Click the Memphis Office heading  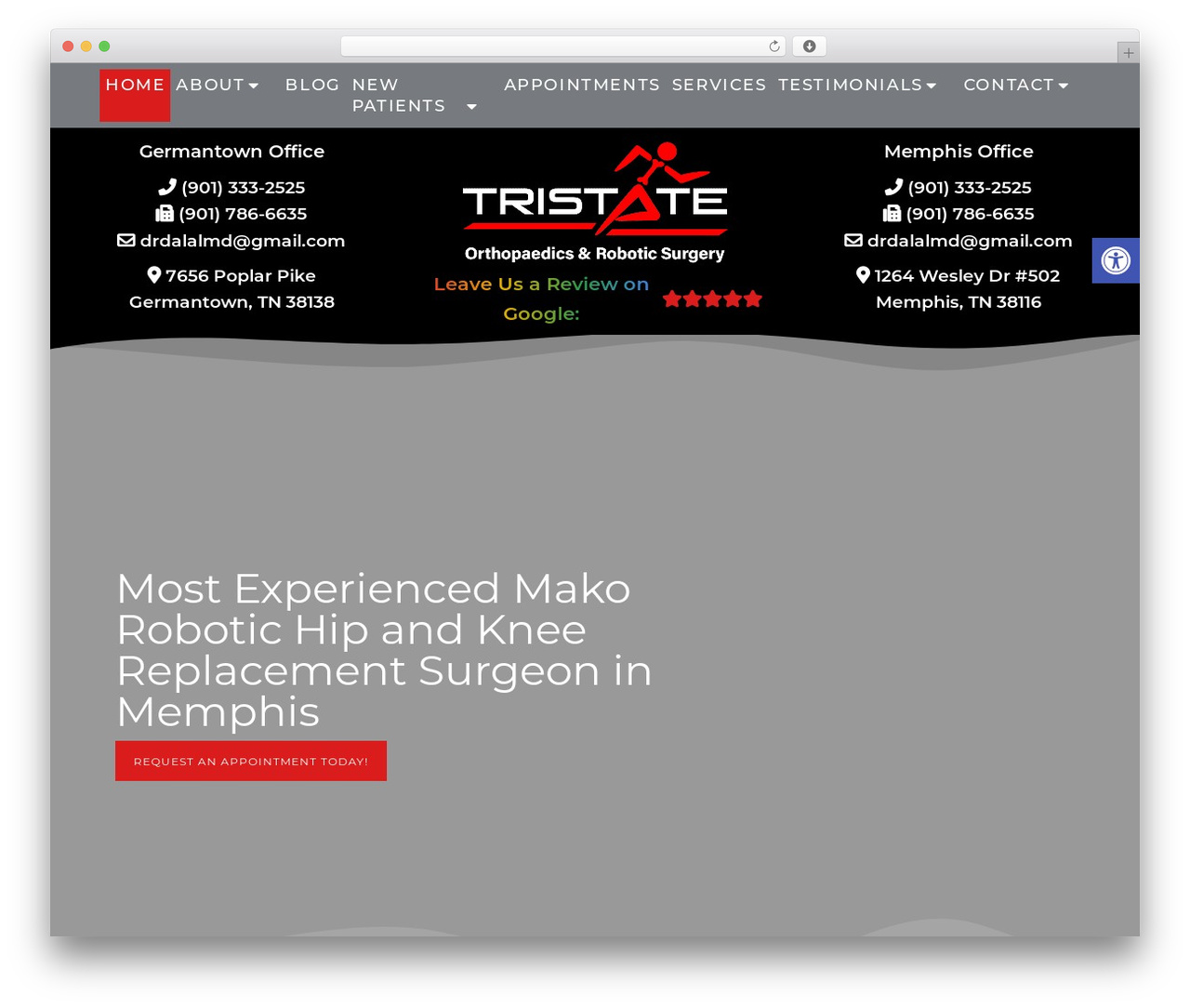(x=959, y=152)
